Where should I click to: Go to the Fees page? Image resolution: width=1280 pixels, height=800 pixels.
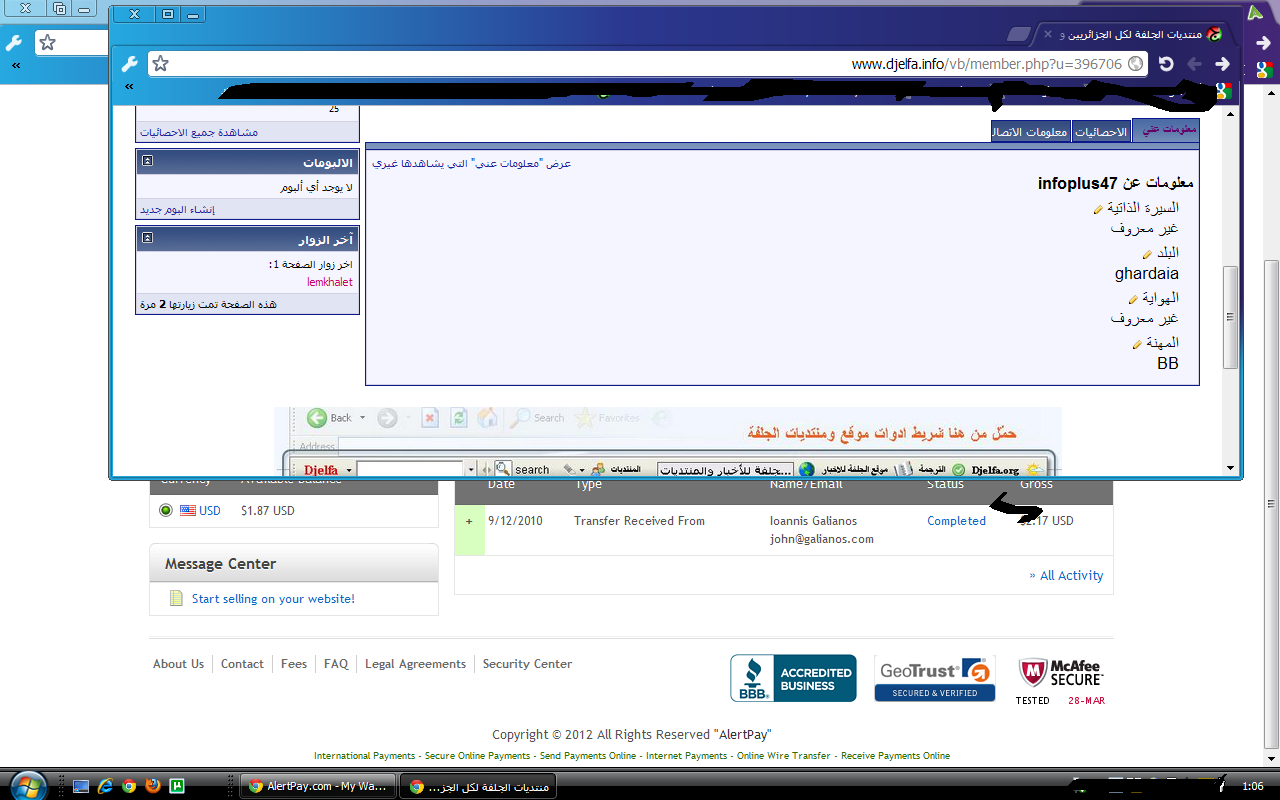[294, 664]
